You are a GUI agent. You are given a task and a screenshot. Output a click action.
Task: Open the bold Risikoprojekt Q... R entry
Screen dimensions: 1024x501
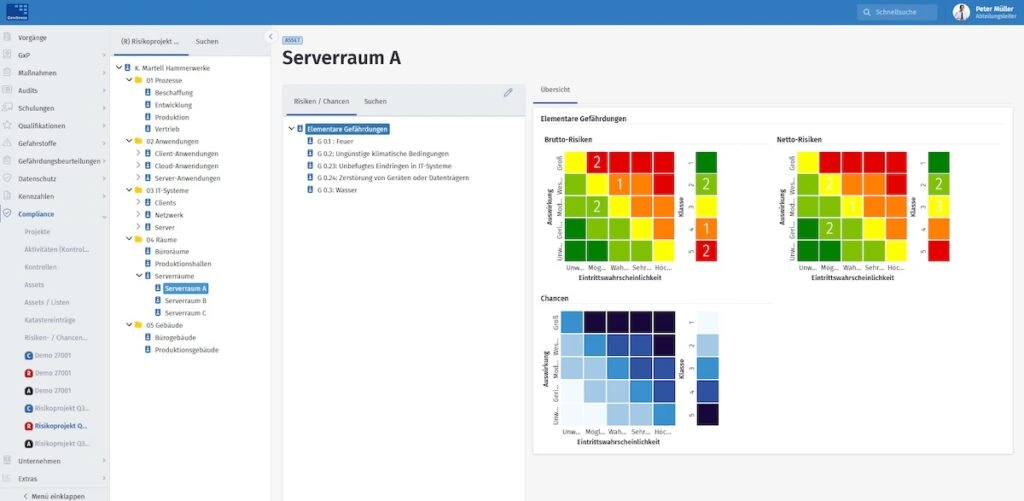[x=56, y=426]
